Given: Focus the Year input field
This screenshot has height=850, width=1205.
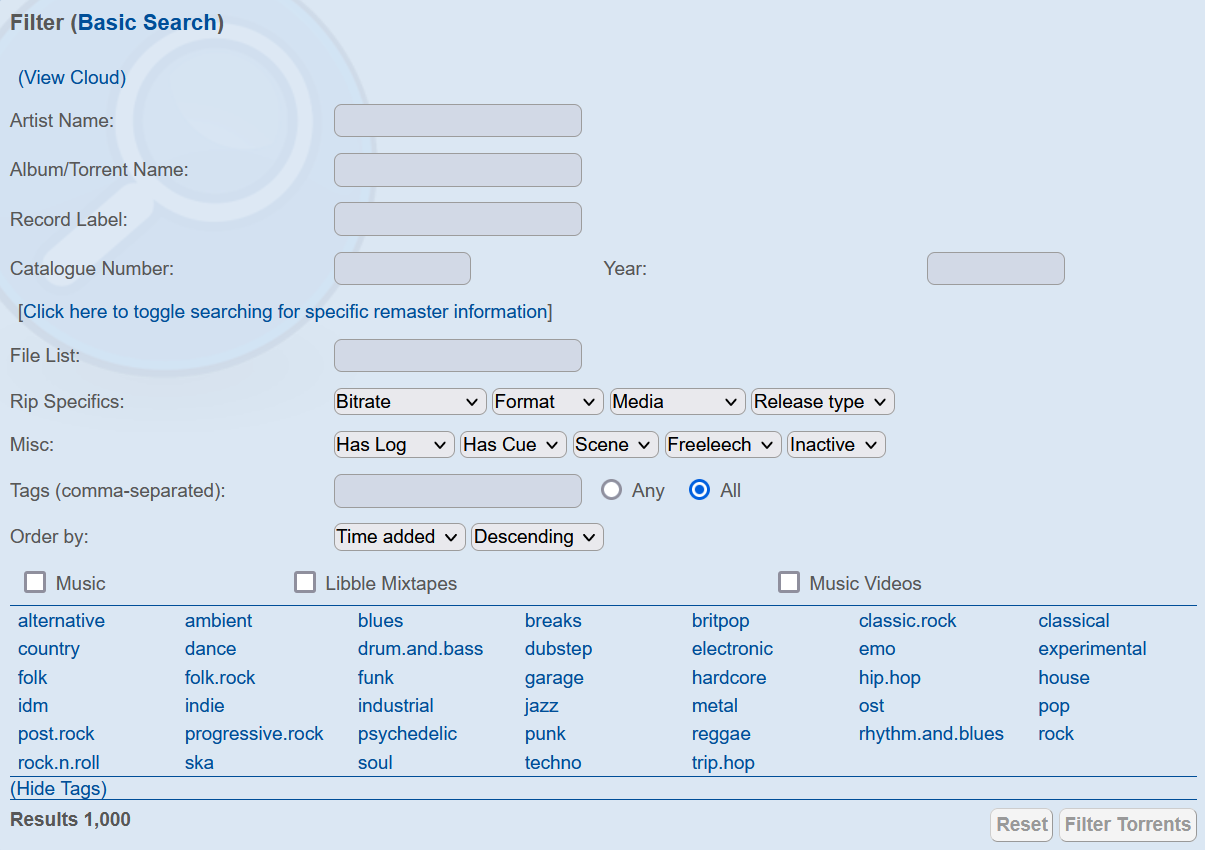Looking at the screenshot, I should [995, 269].
